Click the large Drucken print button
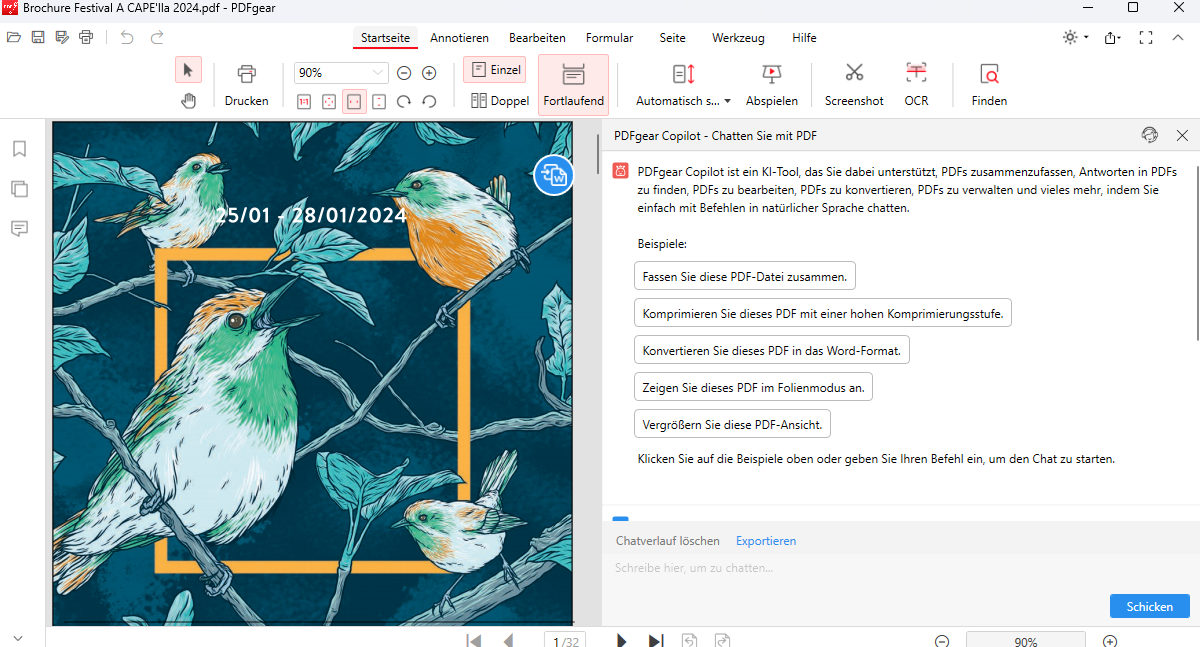Viewport: 1200px width, 647px height. pyautogui.click(x=246, y=85)
